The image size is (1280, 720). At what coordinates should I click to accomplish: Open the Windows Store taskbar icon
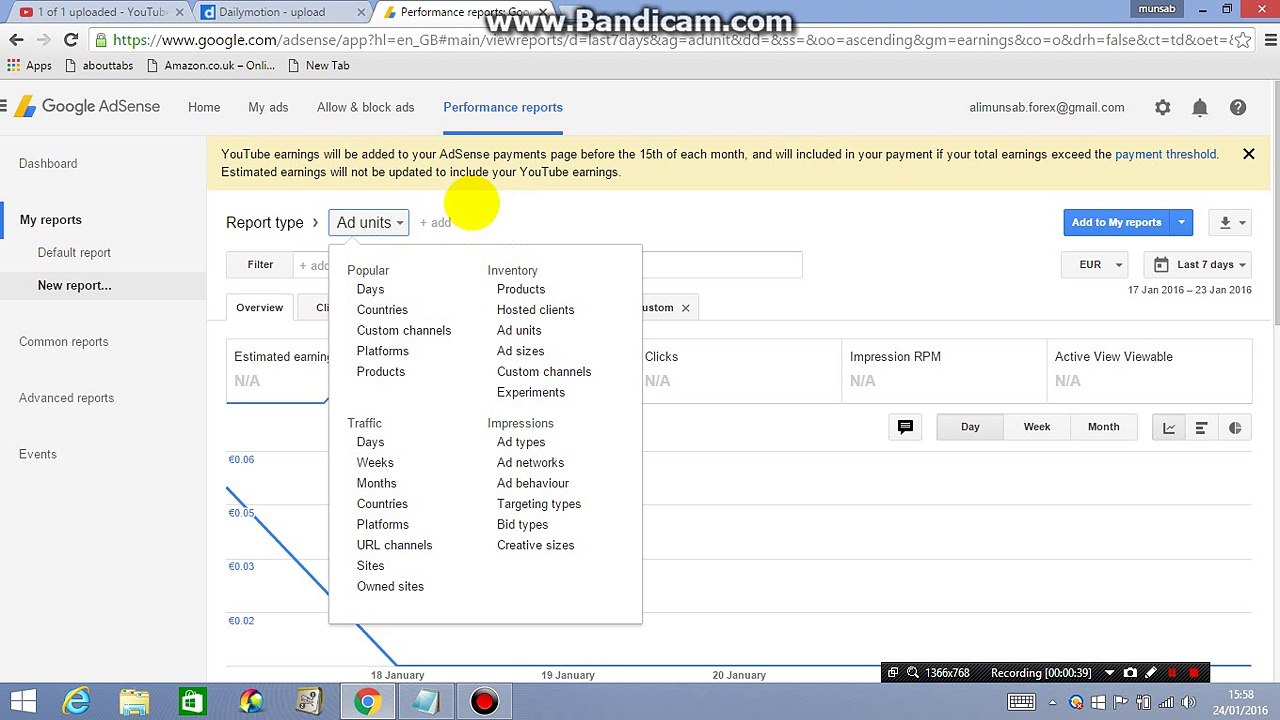point(192,702)
